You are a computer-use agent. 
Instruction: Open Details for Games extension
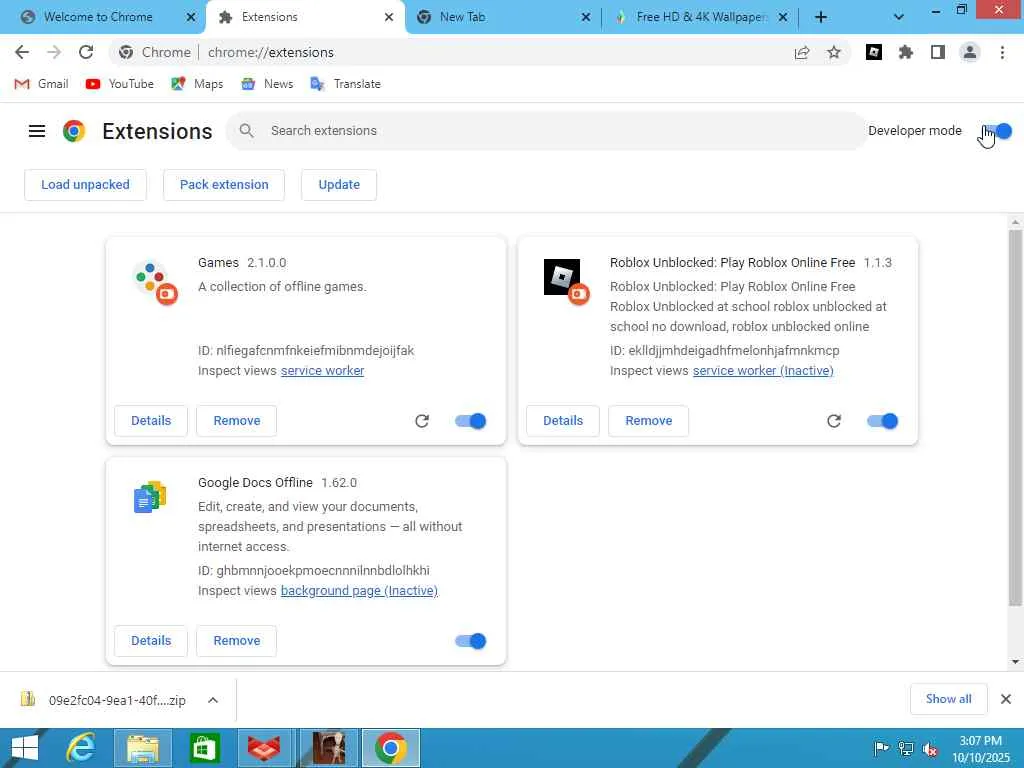point(151,421)
